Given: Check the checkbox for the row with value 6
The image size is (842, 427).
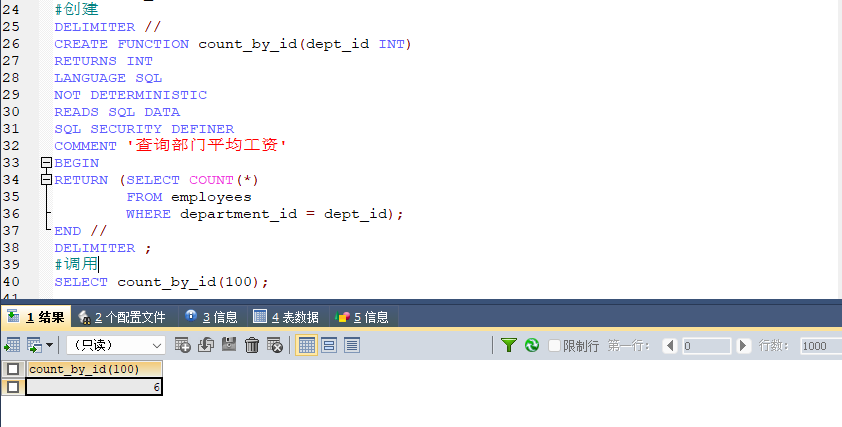Looking at the screenshot, I should point(13,387).
